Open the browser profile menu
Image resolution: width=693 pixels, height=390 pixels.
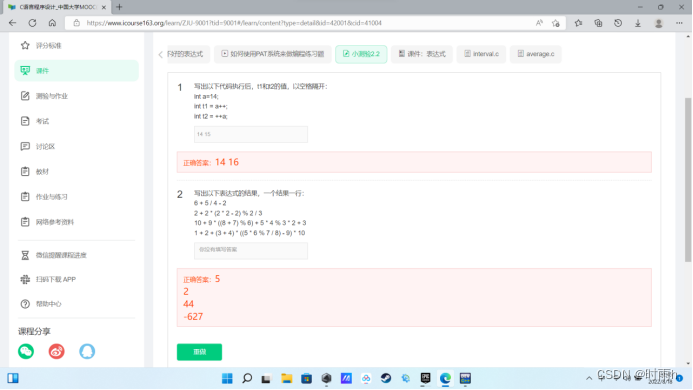pos(659,23)
